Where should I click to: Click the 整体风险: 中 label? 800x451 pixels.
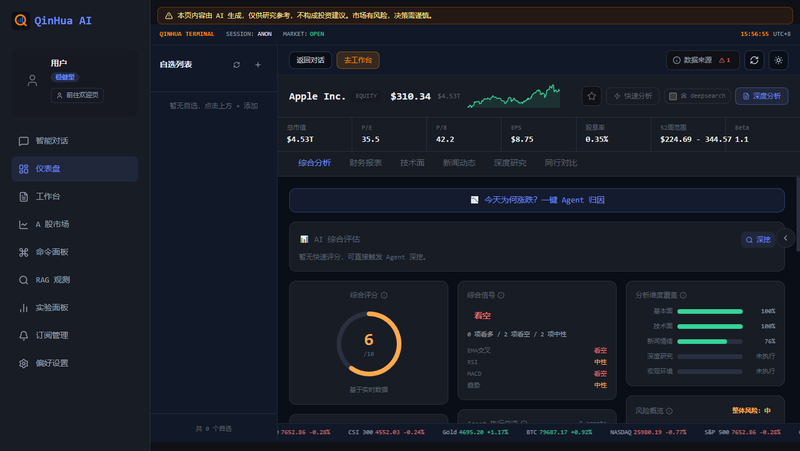[751, 411]
